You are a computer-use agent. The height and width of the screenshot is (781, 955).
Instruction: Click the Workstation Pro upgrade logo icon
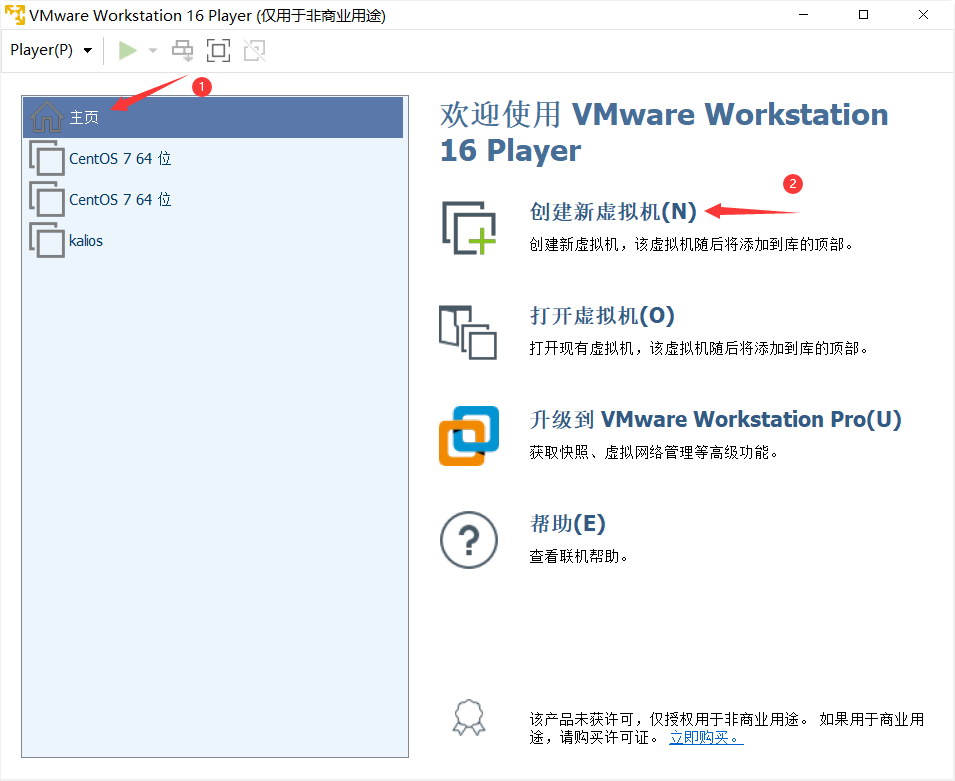point(469,436)
